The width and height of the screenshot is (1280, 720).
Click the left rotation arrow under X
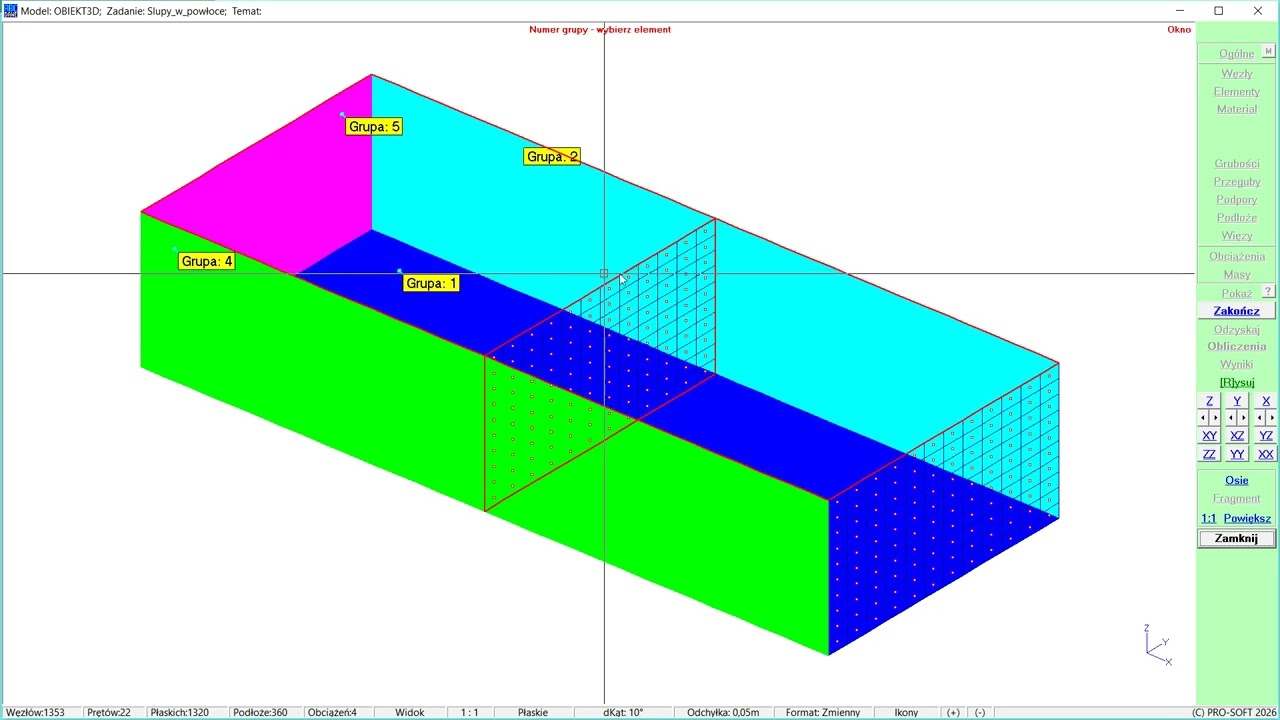[1259, 418]
